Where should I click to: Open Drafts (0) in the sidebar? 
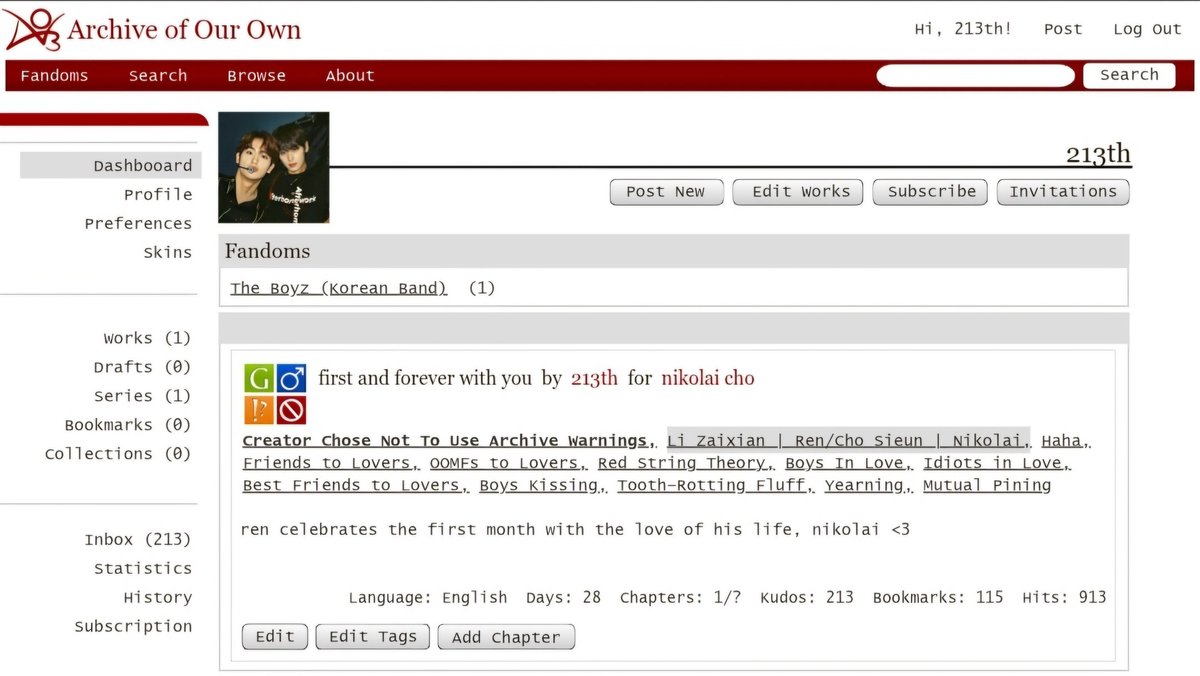click(142, 368)
